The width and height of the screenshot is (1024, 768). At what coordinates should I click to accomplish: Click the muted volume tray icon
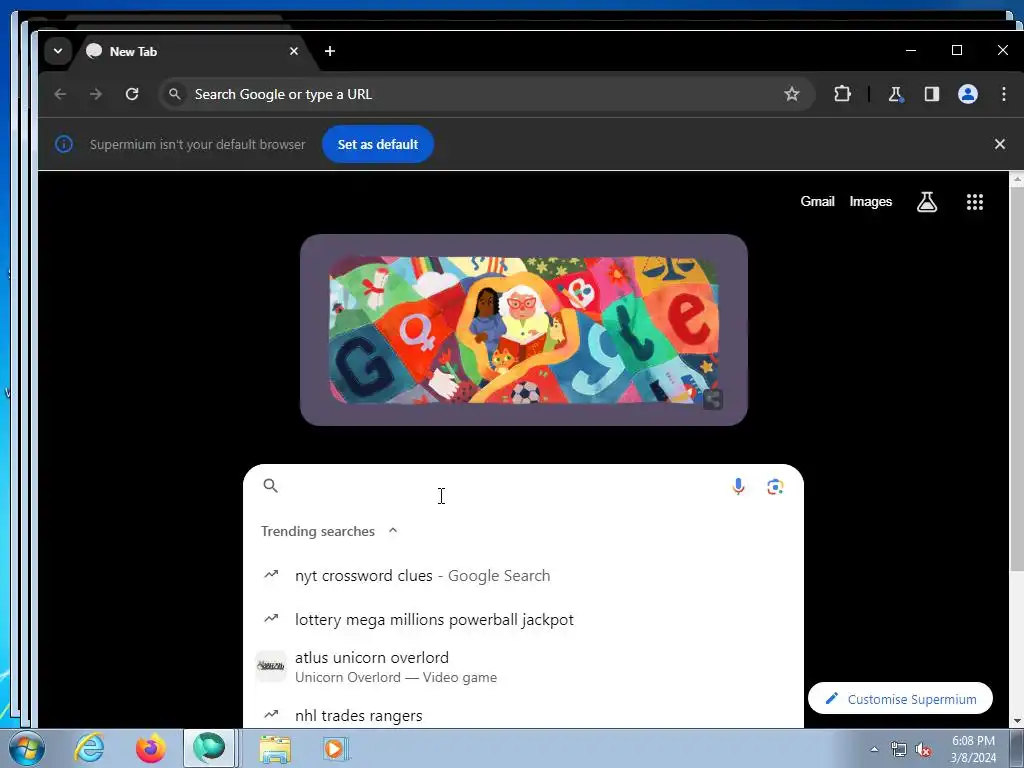[923, 749]
